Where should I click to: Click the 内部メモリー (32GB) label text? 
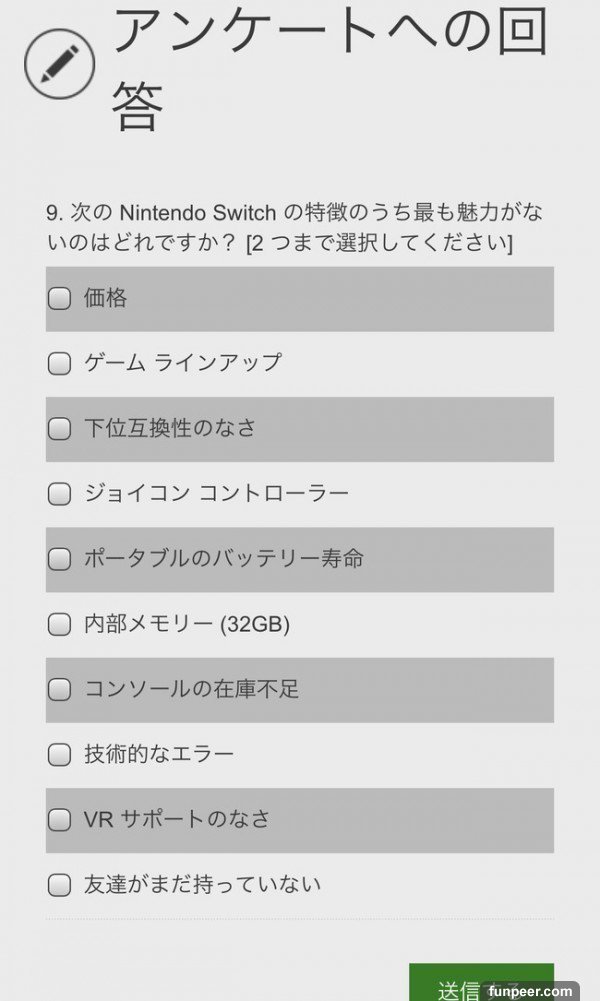point(187,624)
